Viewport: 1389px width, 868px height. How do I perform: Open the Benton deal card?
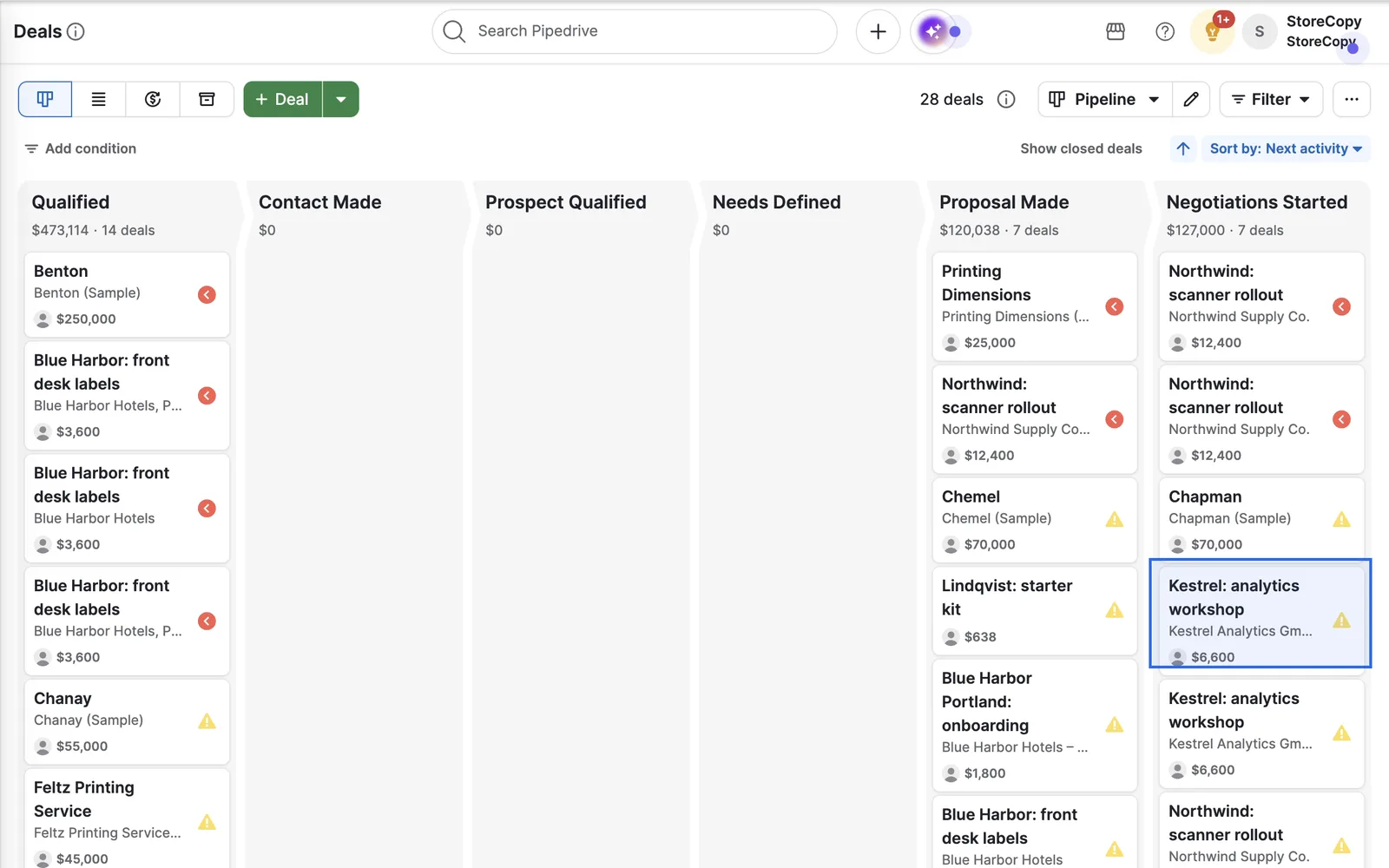coord(127,294)
